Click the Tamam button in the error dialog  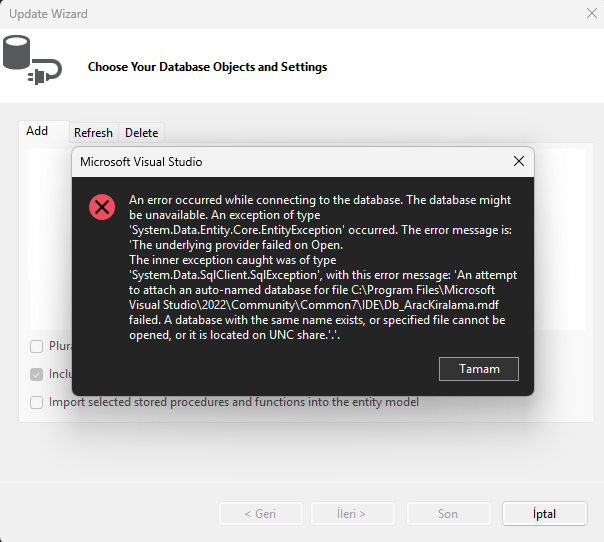[x=478, y=369]
